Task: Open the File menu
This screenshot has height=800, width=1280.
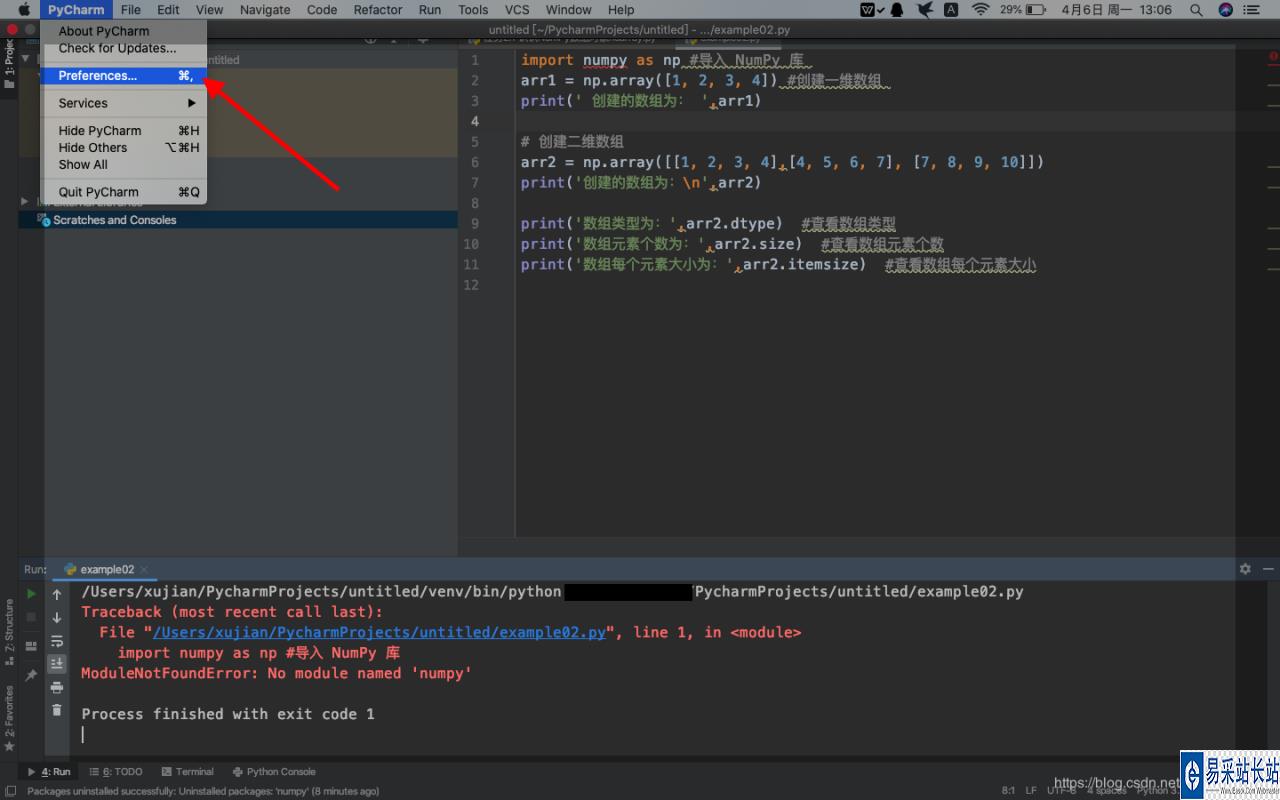Action: (131, 10)
